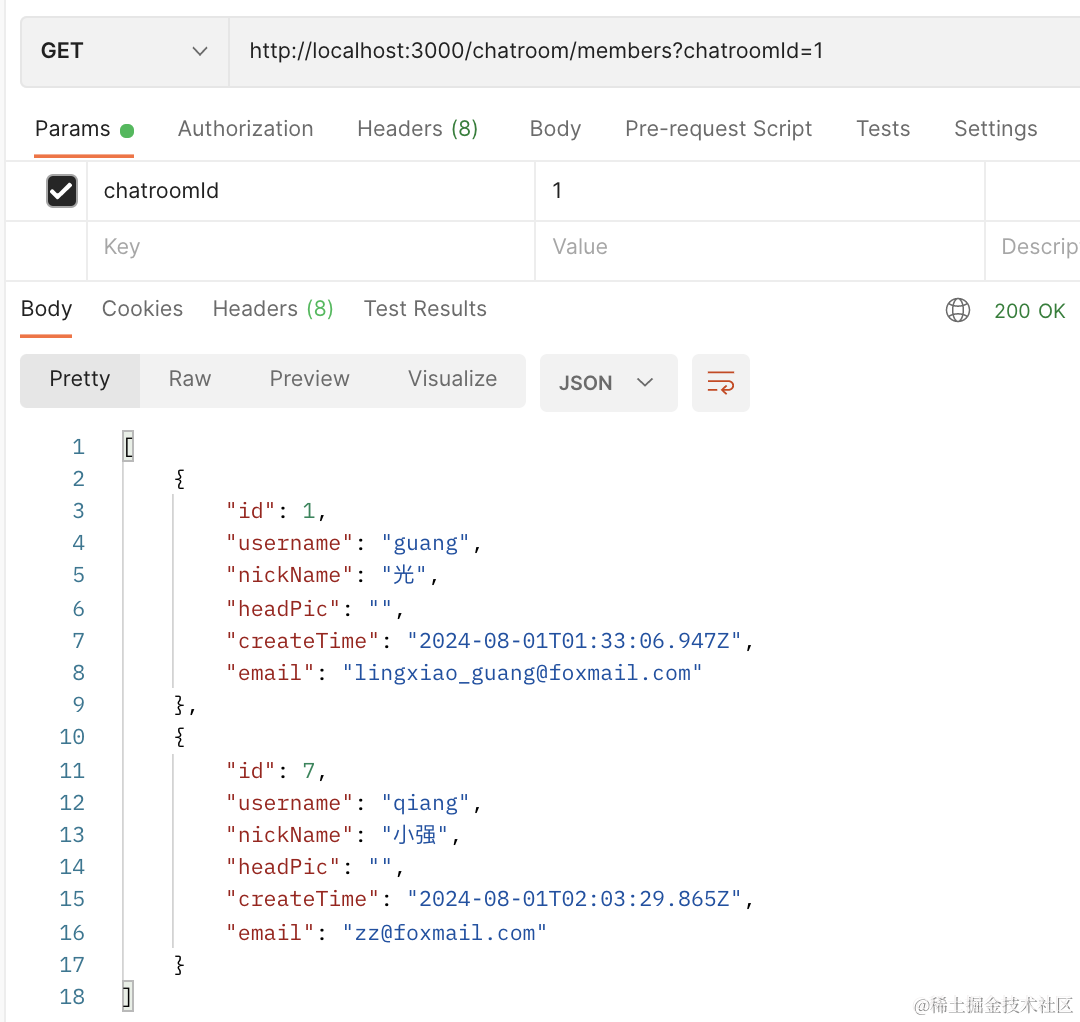Click the empty Value parameter field
Screen dimensions: 1080x1022
point(760,247)
